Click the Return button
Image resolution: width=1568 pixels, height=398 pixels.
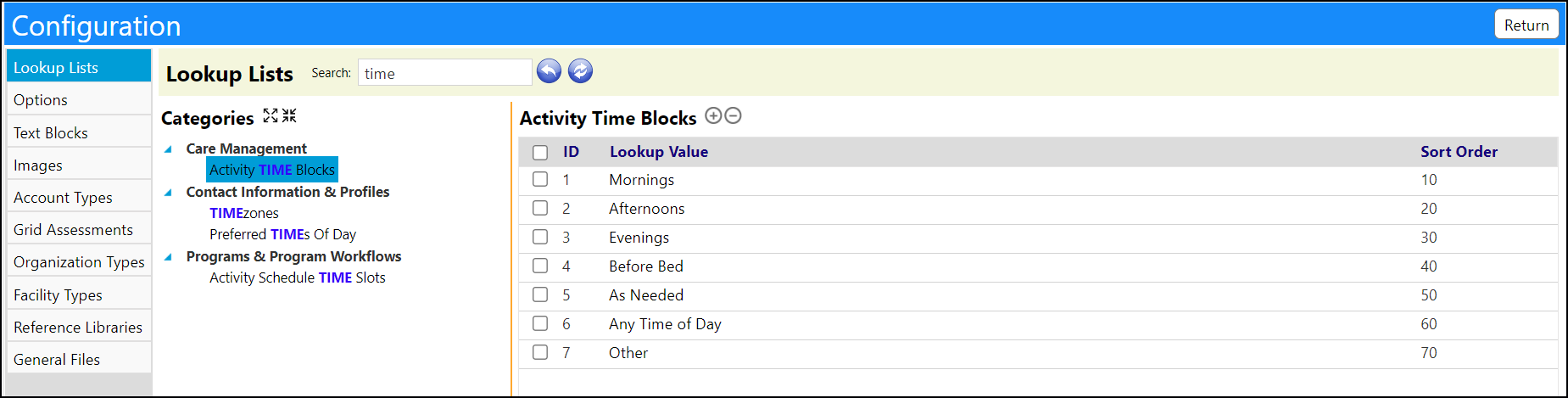click(x=1526, y=25)
